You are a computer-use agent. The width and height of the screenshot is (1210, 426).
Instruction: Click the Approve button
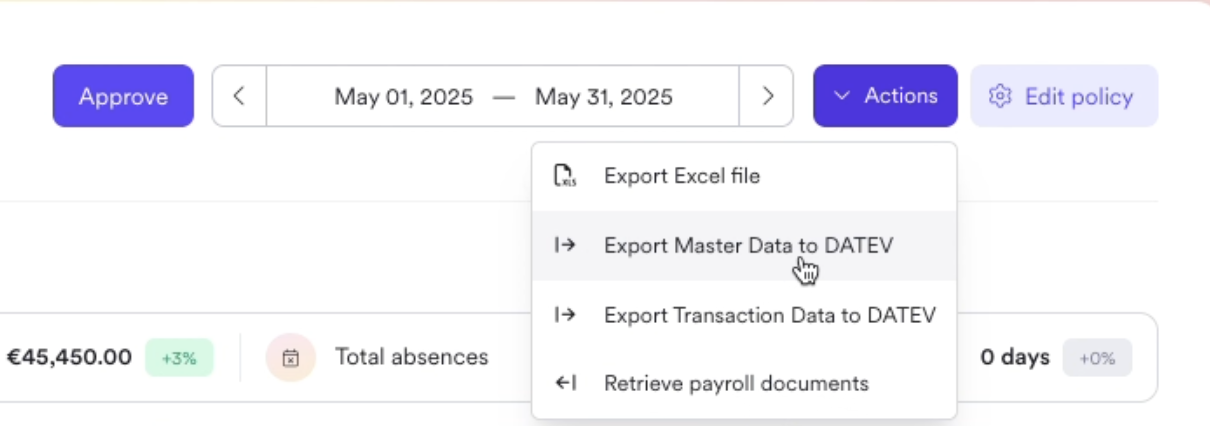click(x=123, y=96)
